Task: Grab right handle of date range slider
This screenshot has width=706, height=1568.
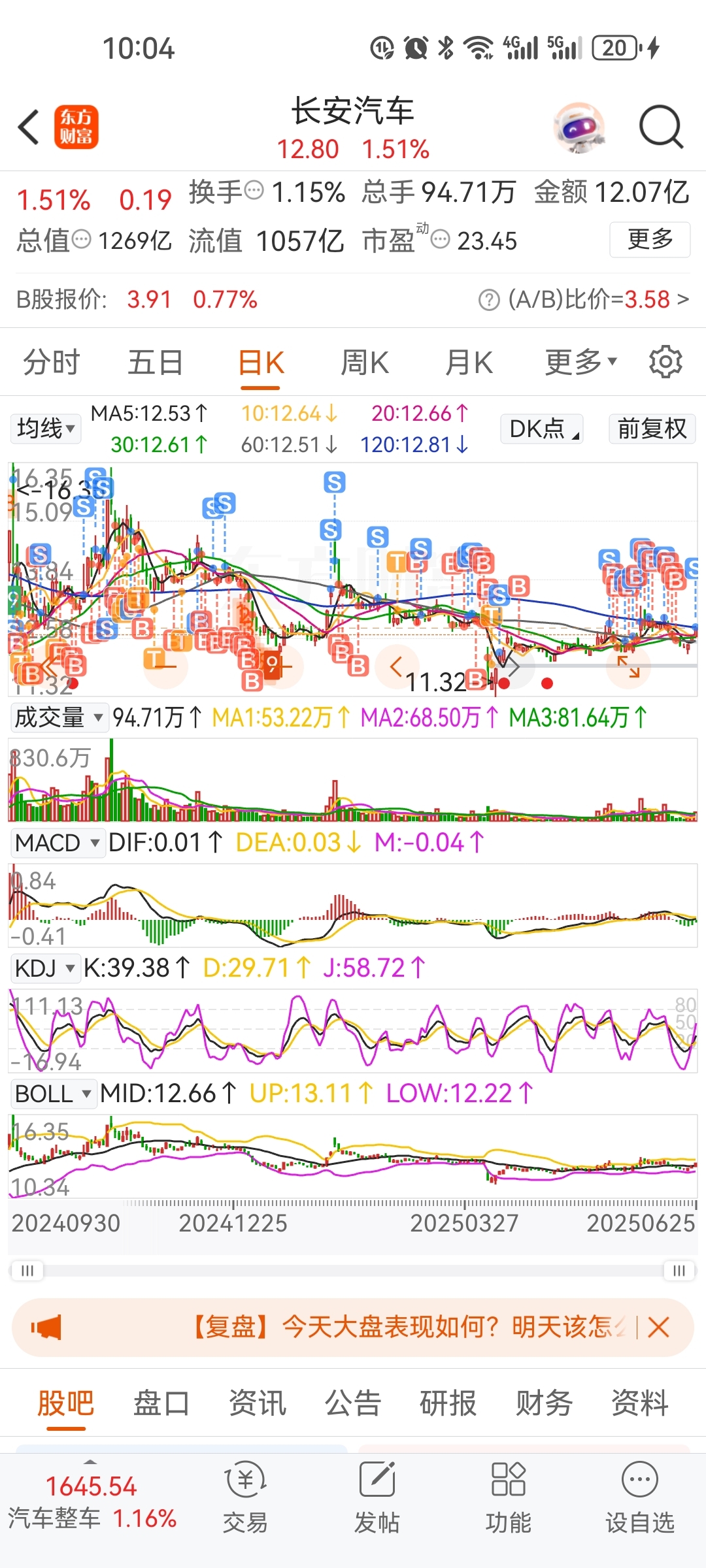Action: click(679, 1271)
